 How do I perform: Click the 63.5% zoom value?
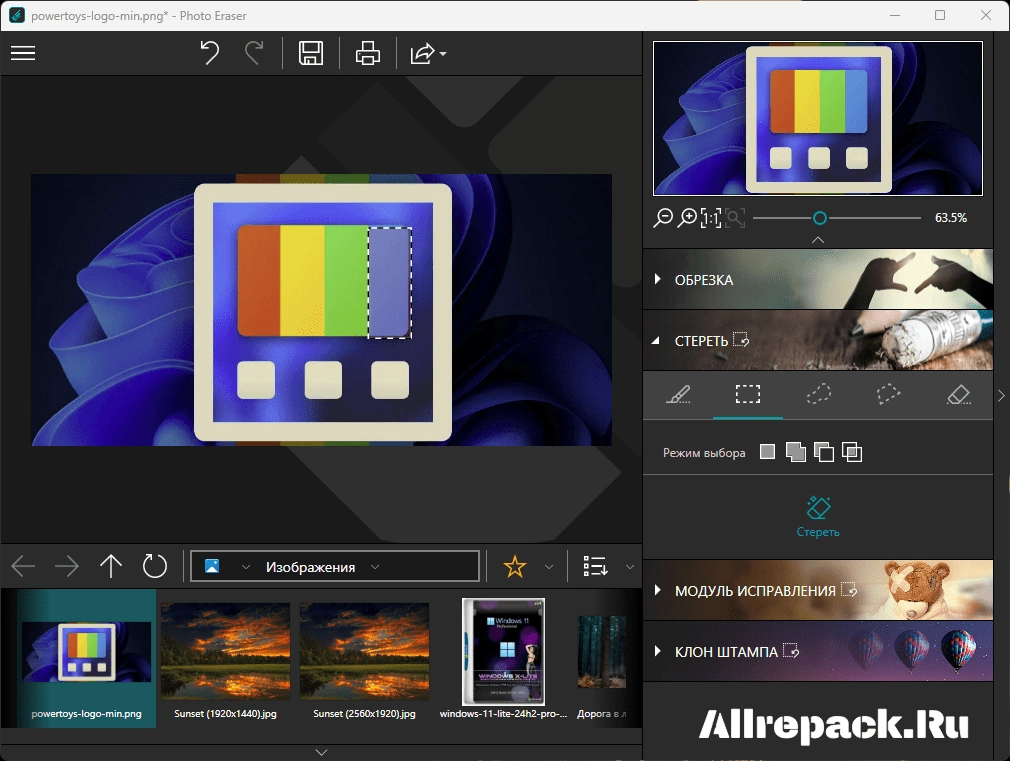951,218
